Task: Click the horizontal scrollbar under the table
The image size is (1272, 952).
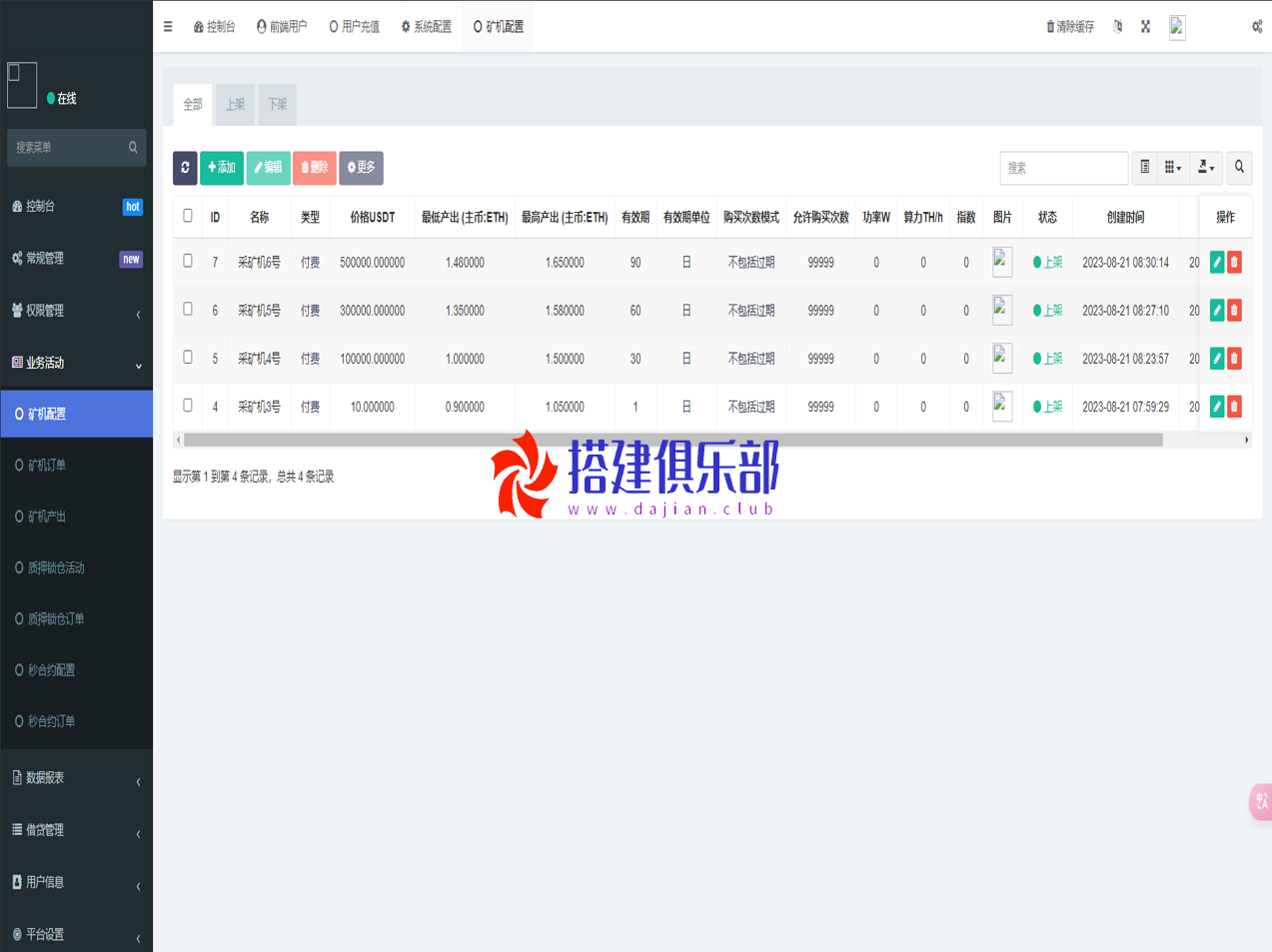Action: 673,440
